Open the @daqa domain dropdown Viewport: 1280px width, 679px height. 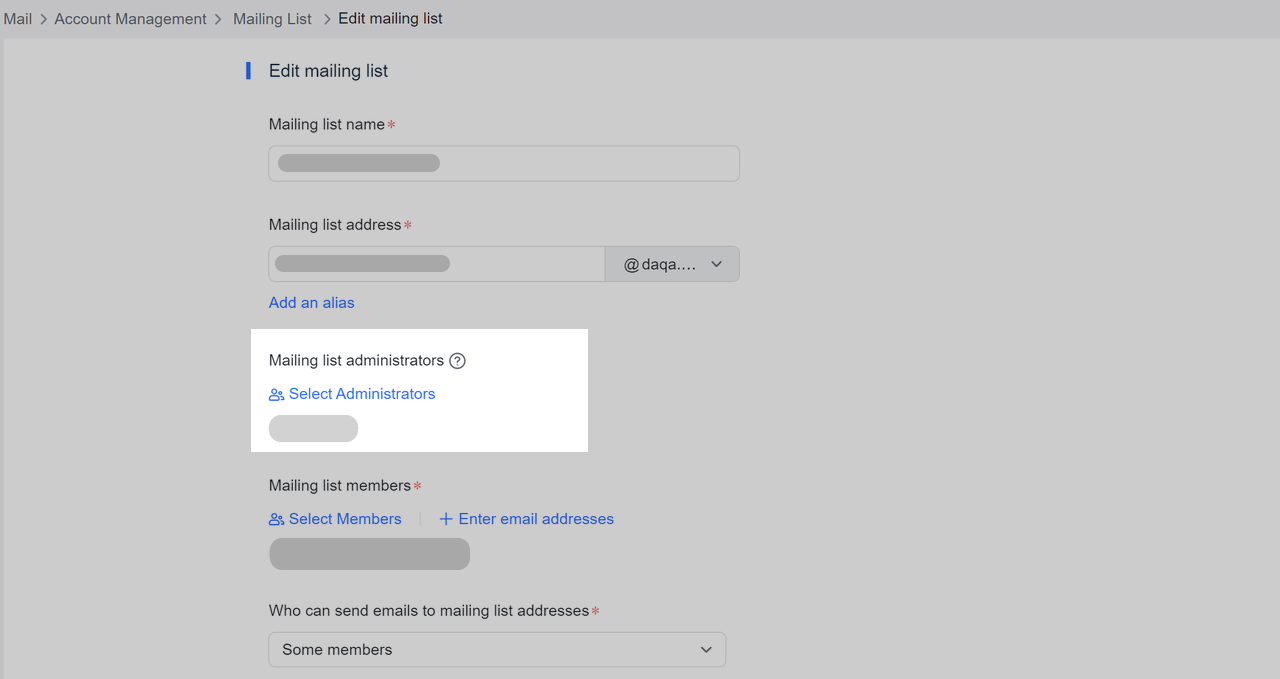tap(671, 263)
